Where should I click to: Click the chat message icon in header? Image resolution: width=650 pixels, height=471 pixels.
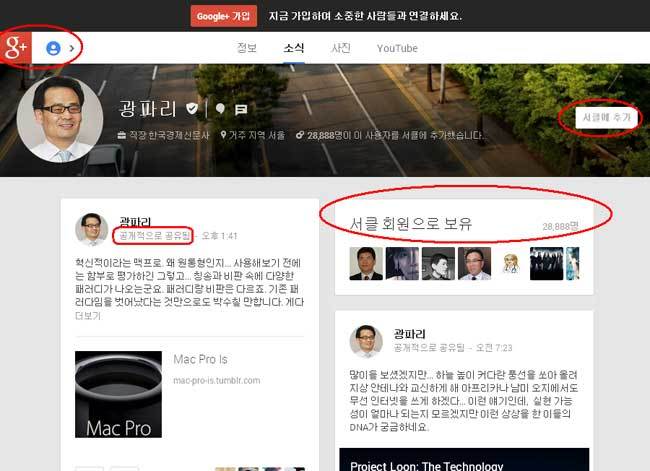(241, 109)
